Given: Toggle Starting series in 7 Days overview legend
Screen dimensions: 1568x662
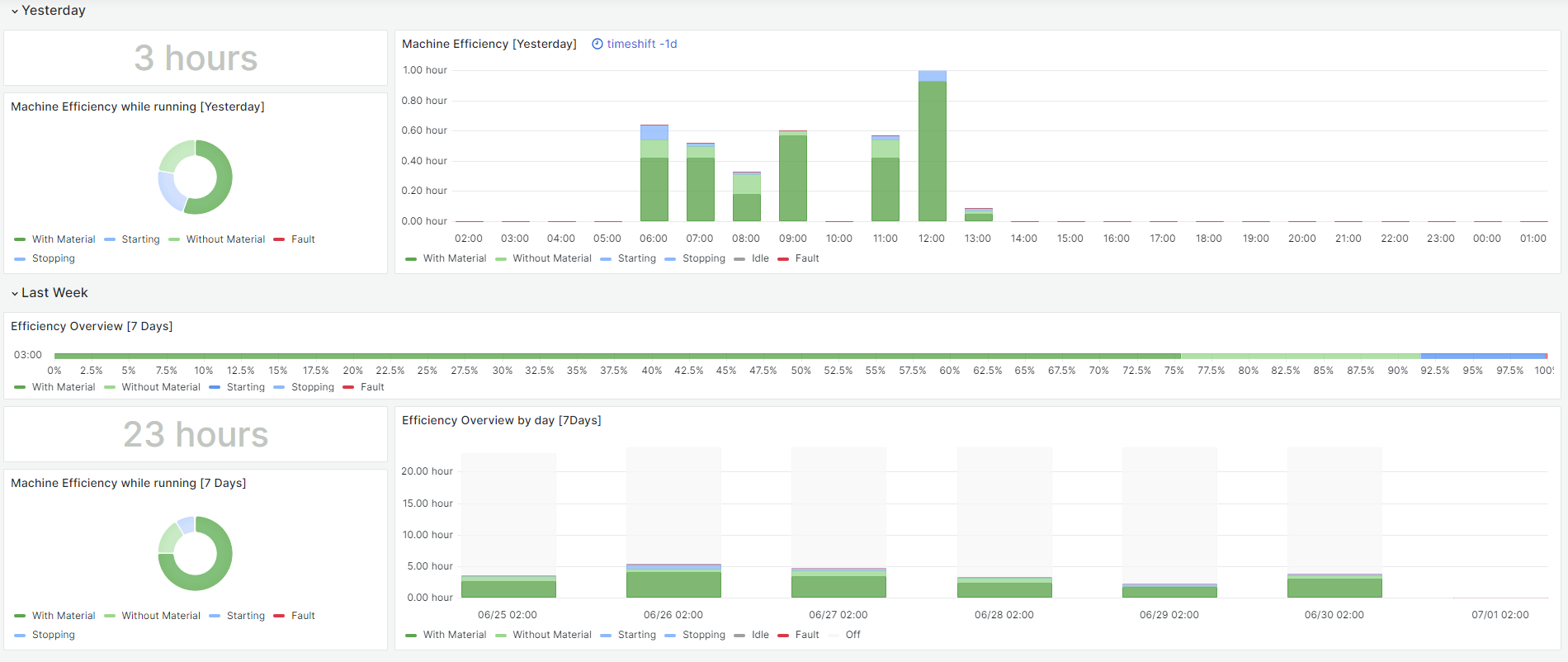Looking at the screenshot, I should tap(245, 387).
